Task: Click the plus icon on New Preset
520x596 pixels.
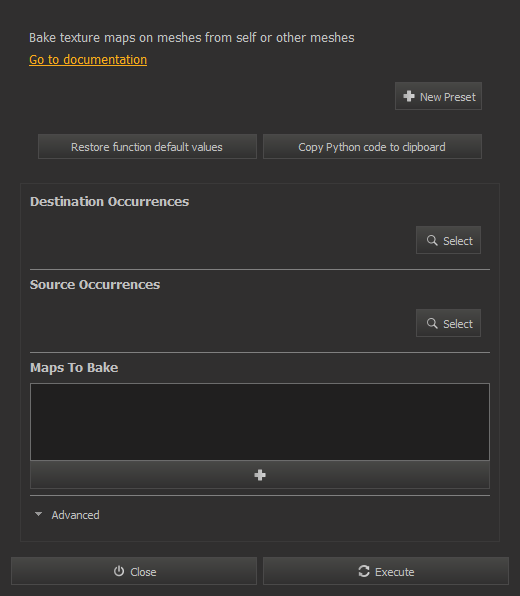Action: (409, 96)
